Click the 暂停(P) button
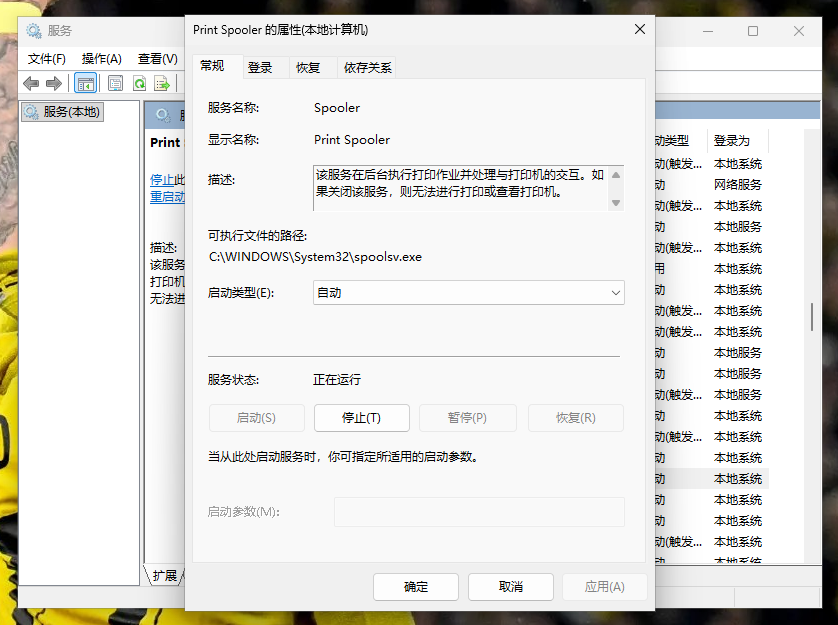This screenshot has width=838, height=625. (x=468, y=418)
